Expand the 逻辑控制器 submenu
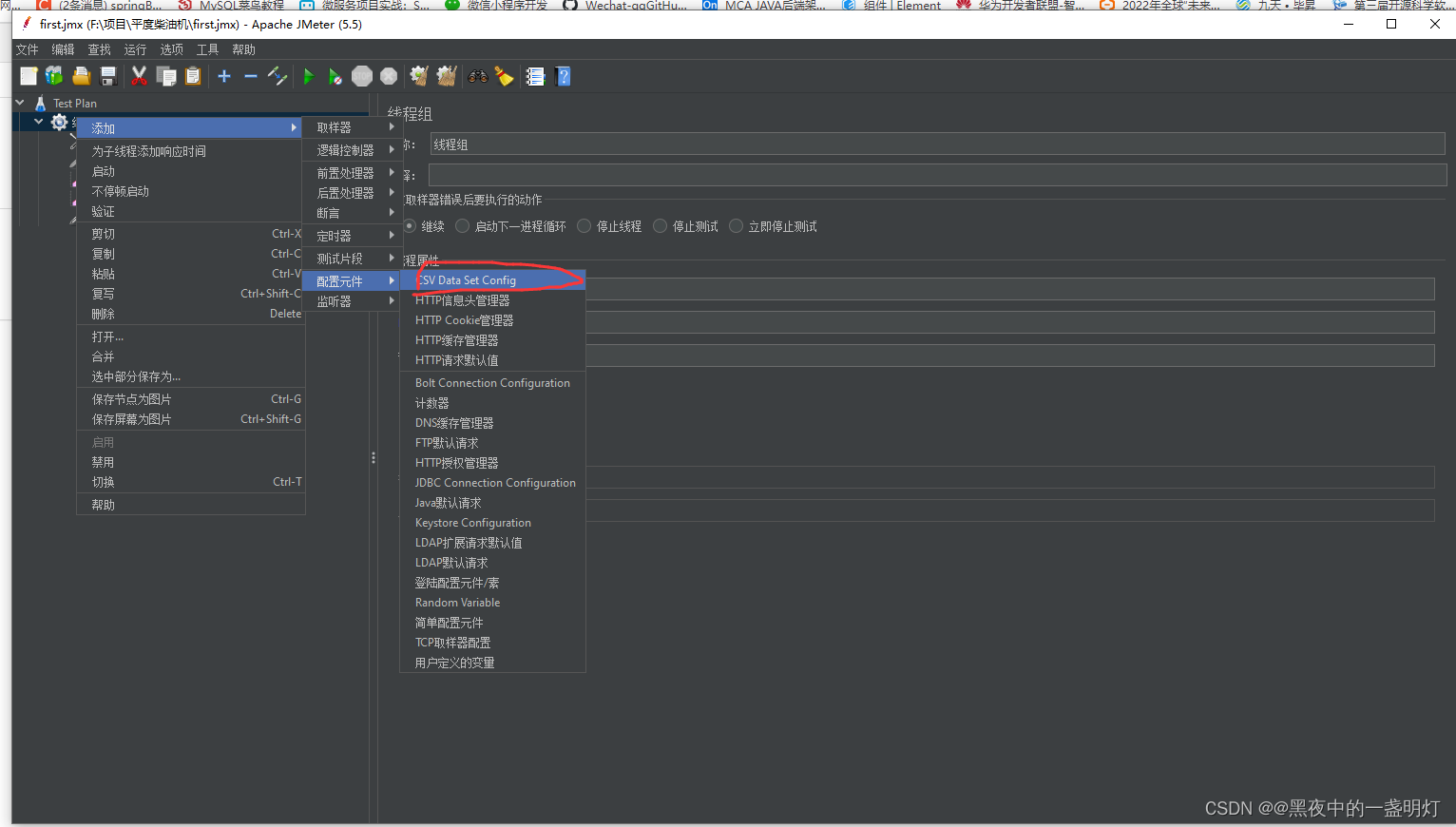The height and width of the screenshot is (827, 1456). point(353,150)
